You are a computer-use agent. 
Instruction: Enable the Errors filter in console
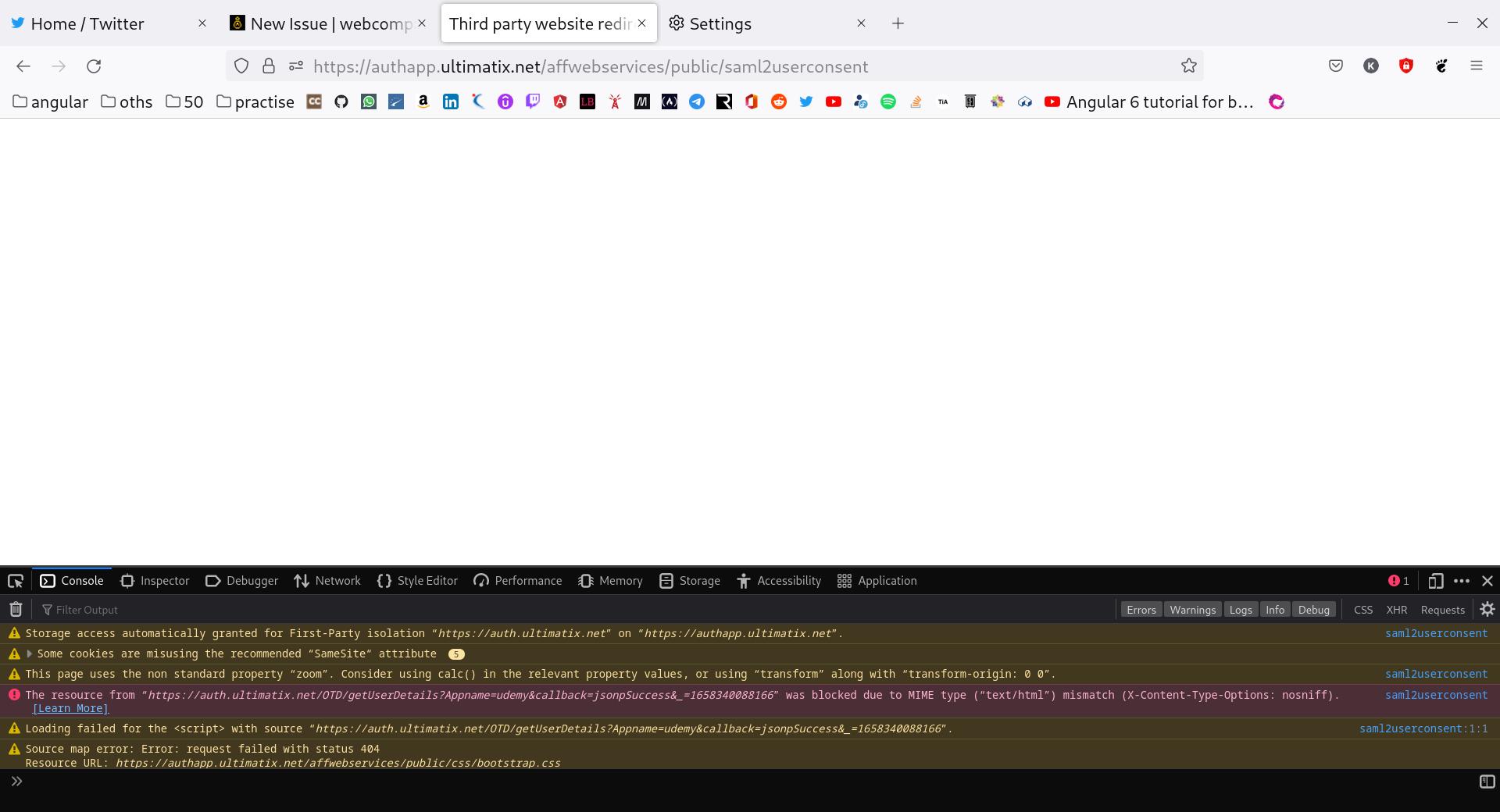pyautogui.click(x=1141, y=609)
